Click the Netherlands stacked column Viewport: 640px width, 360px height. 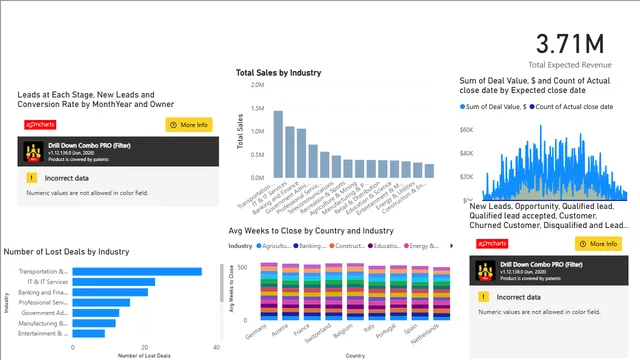(x=442, y=294)
